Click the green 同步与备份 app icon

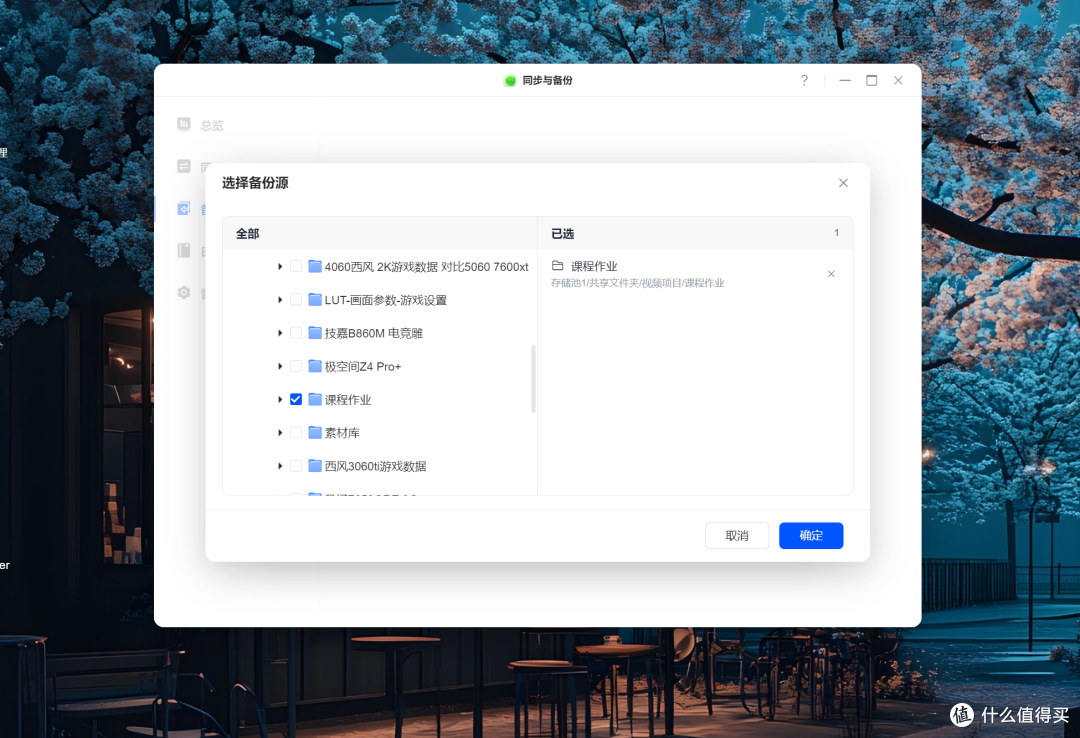pyautogui.click(x=510, y=81)
